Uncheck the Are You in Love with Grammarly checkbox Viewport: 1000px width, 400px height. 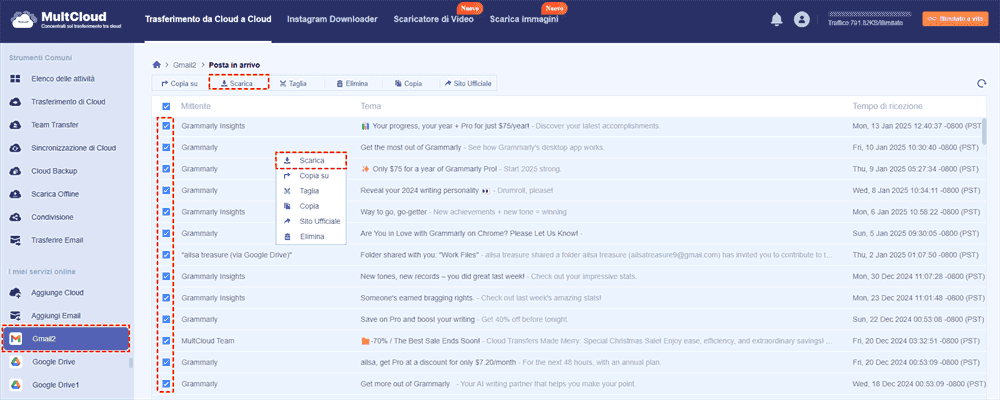pos(166,233)
